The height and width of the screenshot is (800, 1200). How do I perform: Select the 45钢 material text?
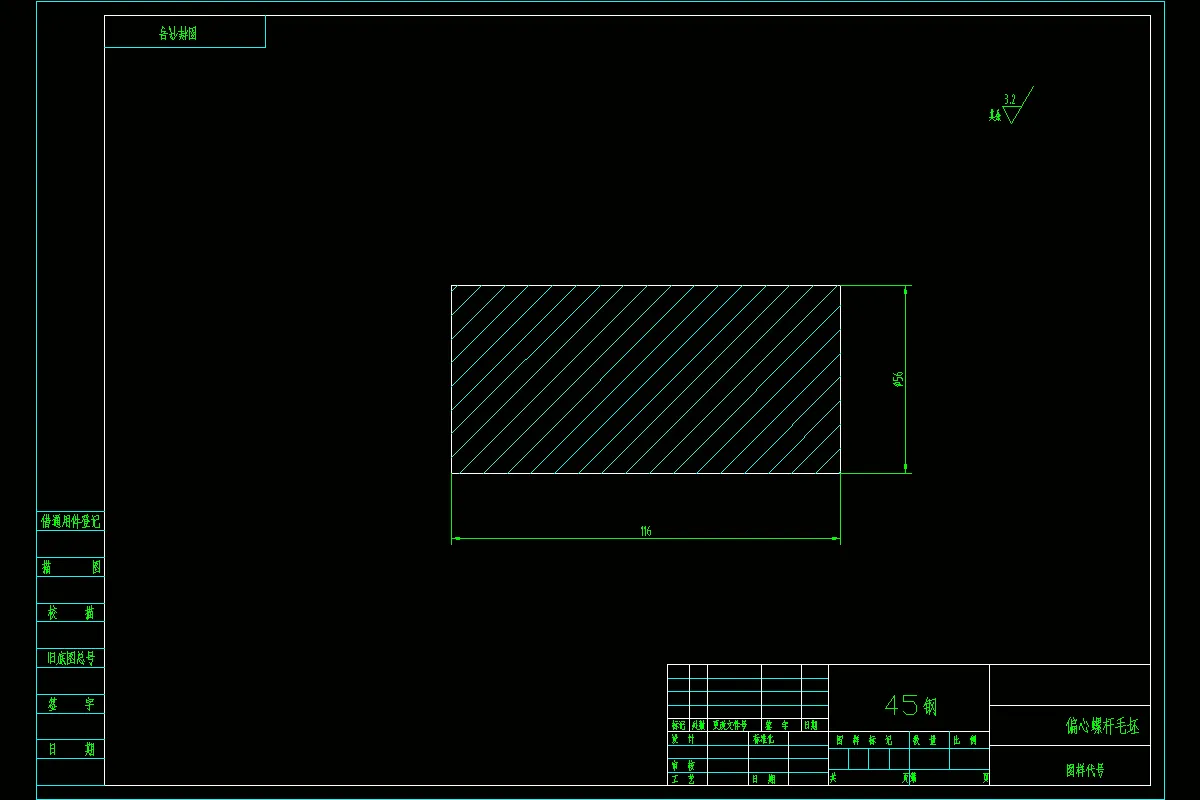point(909,705)
